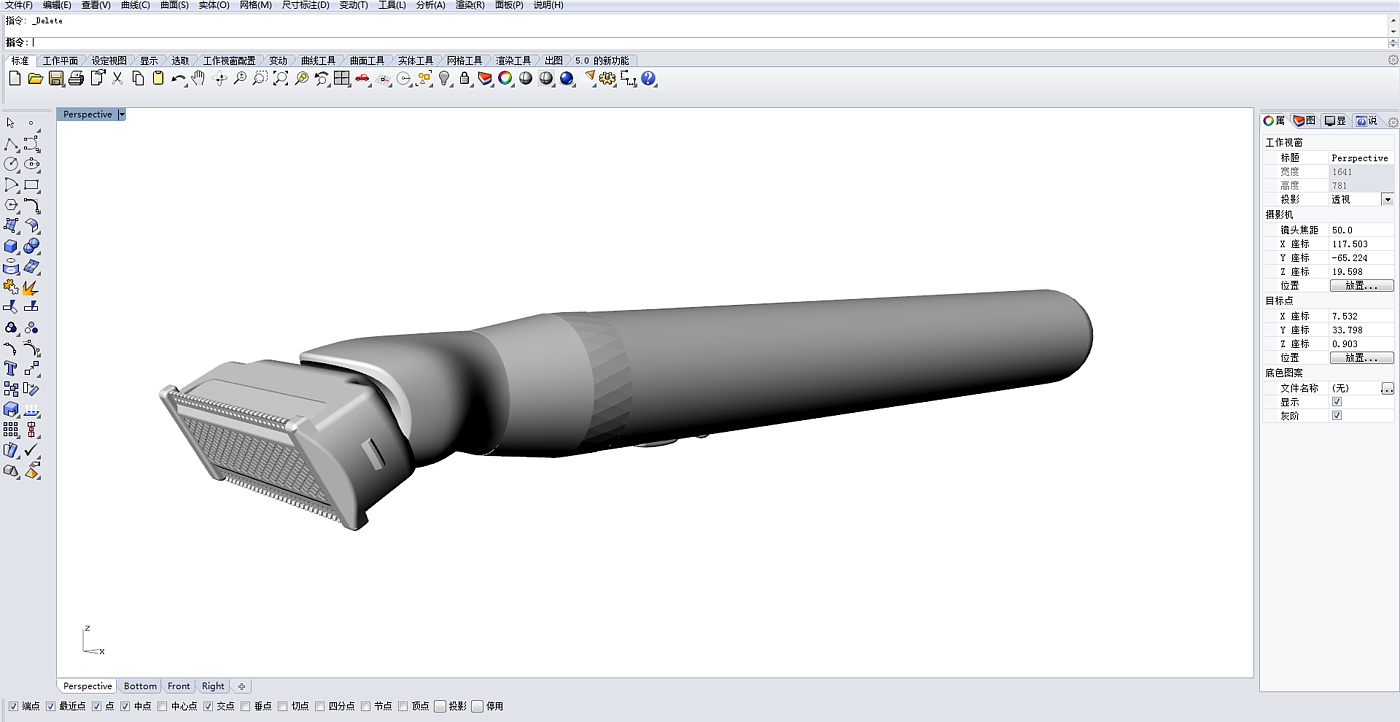Click 放置... button under 摄影机
This screenshot has width=1400, height=722.
click(1361, 285)
